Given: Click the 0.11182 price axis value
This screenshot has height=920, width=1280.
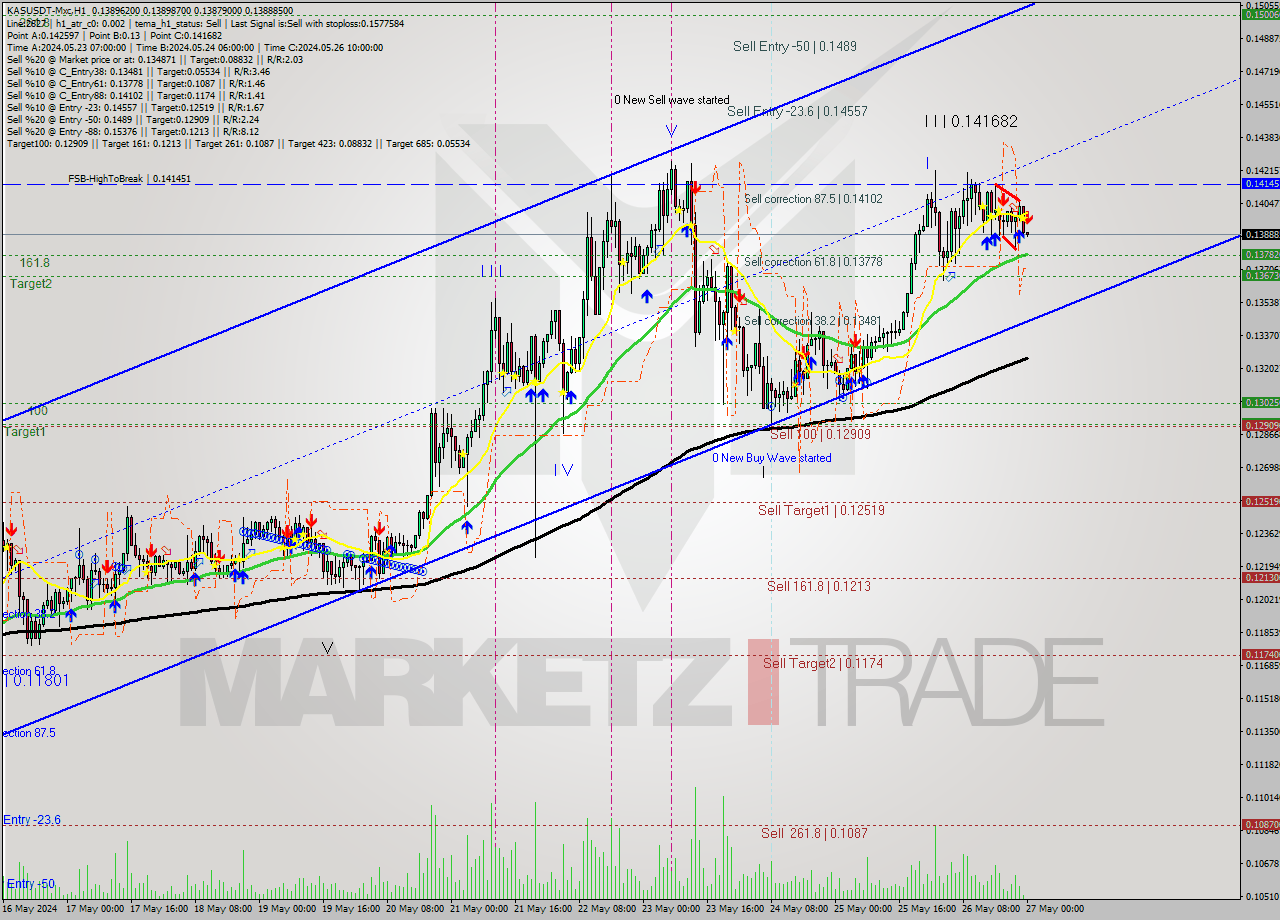Looking at the screenshot, I should [1262, 764].
